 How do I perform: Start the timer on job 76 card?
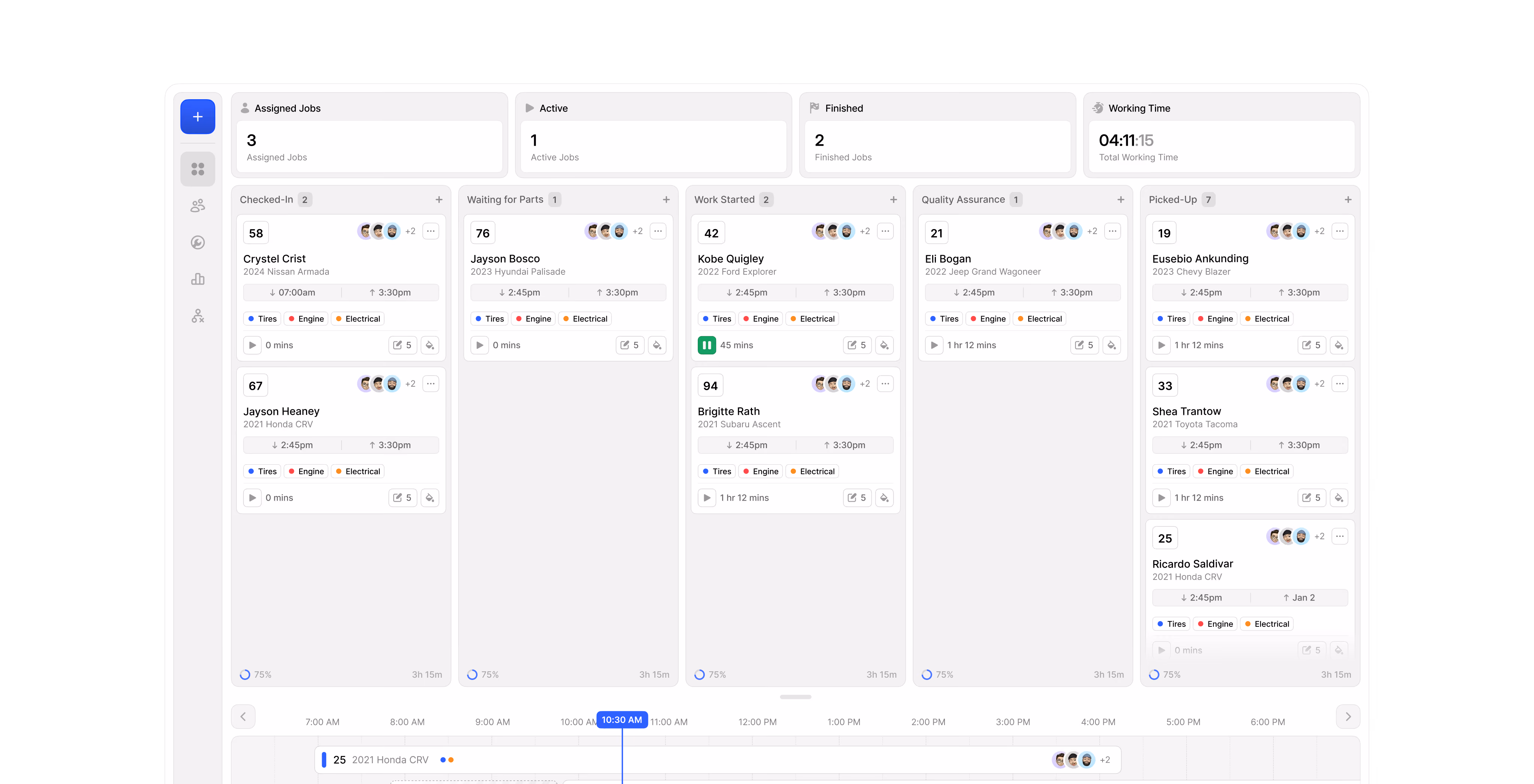(479, 345)
